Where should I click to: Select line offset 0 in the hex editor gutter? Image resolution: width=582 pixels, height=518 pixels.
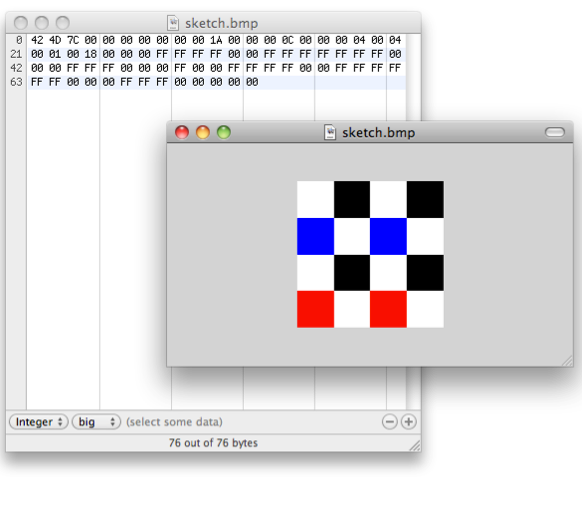point(19,40)
